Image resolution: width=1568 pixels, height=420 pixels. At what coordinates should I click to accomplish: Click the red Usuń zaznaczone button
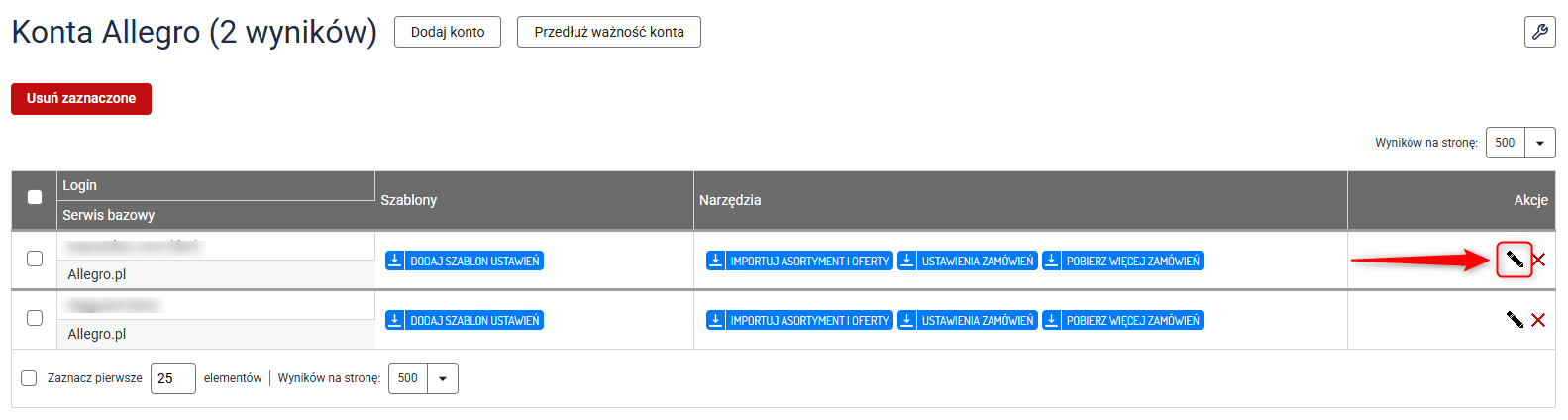(x=81, y=99)
